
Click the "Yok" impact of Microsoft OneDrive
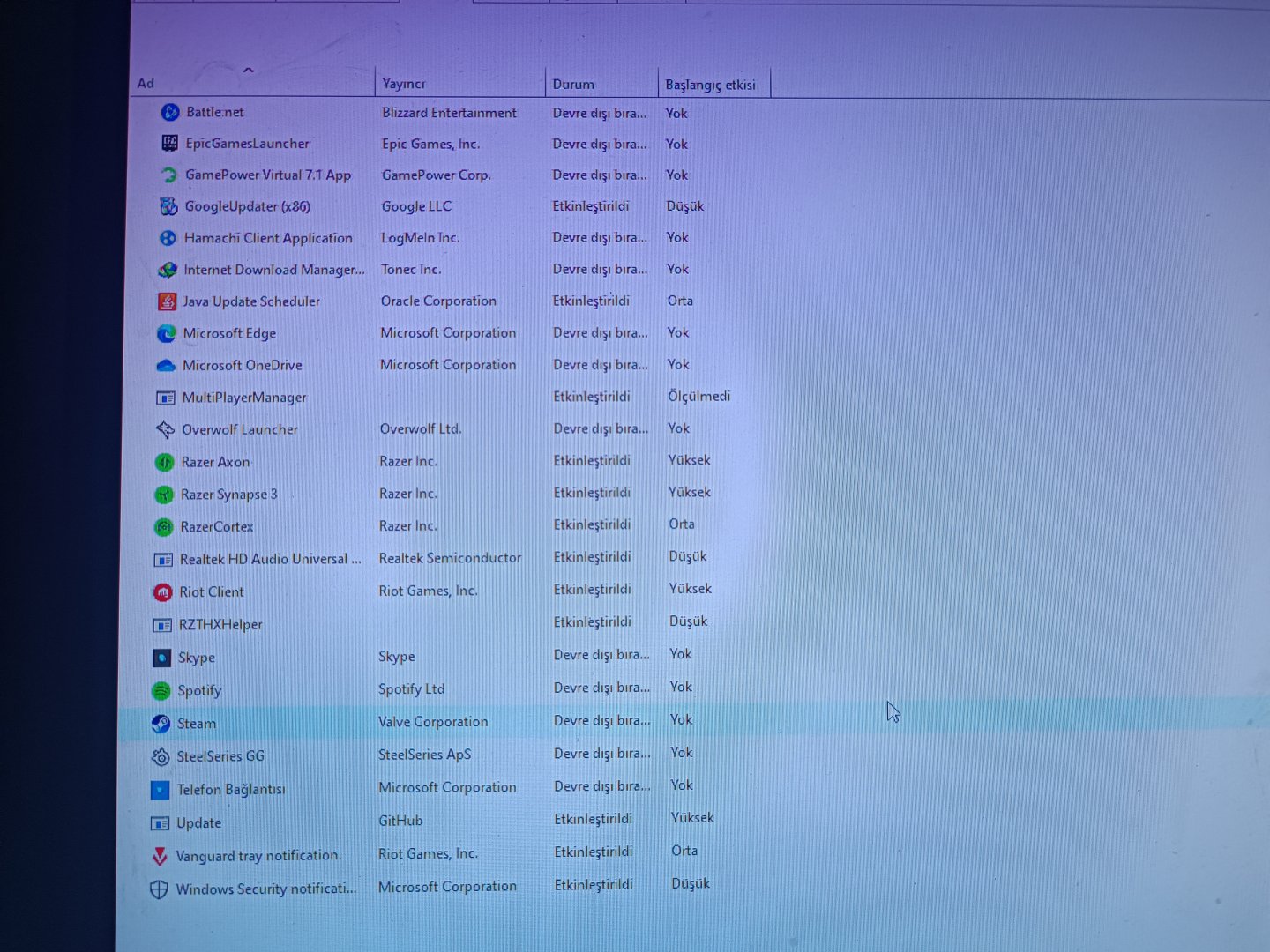point(678,364)
